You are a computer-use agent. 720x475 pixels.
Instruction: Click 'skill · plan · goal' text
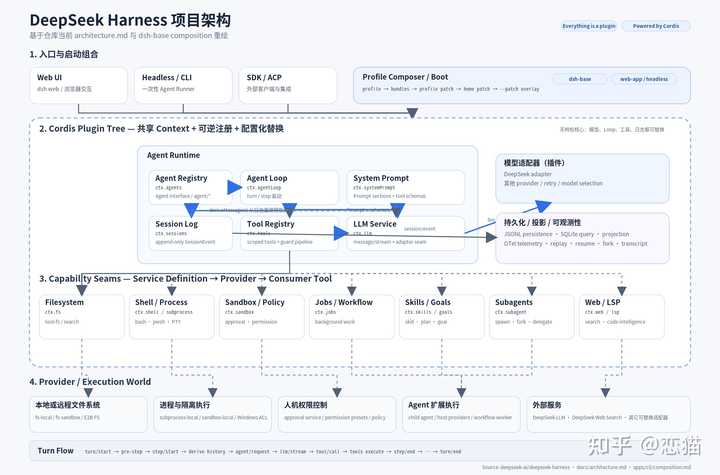point(426,322)
